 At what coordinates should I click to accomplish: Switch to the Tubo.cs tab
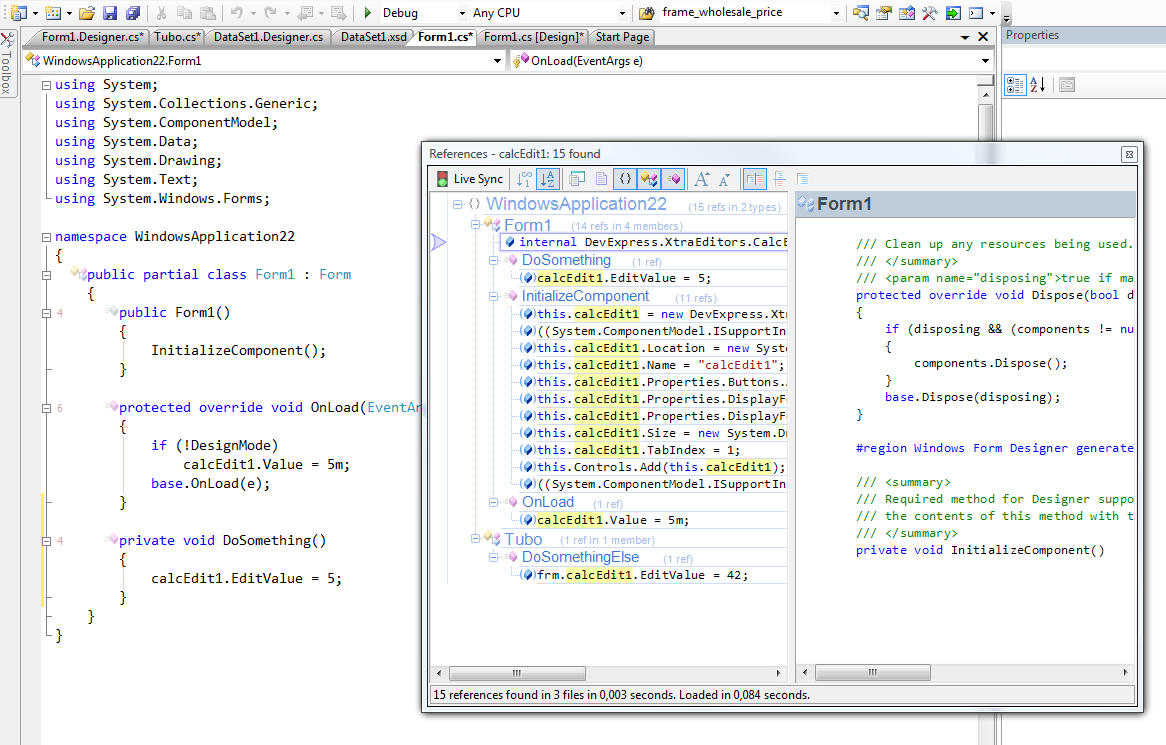coord(177,37)
